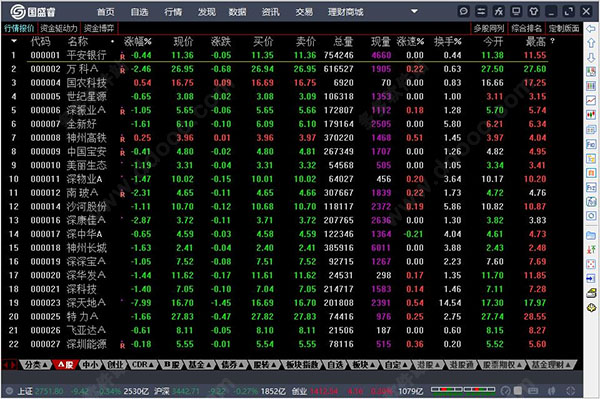Image resolution: width=600 pixels, height=399 pixels.
Task: Open the 首页 menu
Action: (106, 12)
